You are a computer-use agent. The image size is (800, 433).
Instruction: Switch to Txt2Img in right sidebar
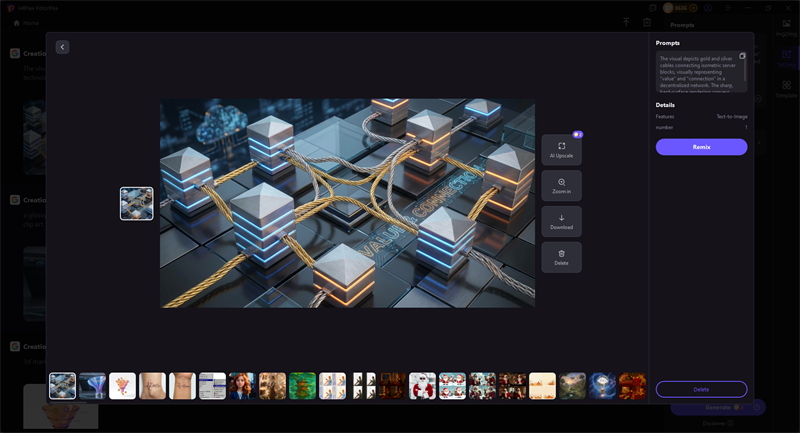coord(786,58)
